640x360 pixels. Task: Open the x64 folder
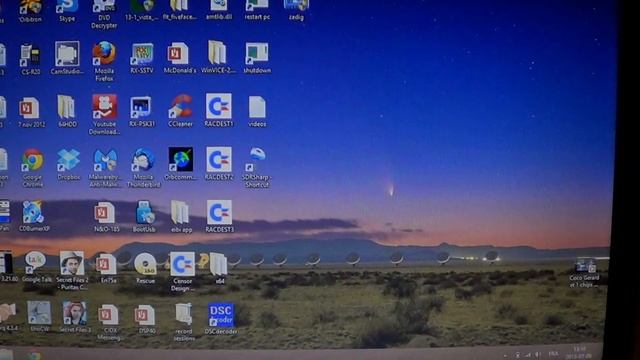tap(219, 268)
